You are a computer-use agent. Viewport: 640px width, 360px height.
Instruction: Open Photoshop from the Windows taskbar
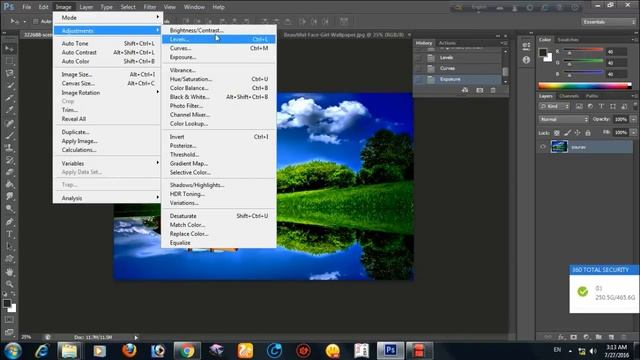coord(390,350)
